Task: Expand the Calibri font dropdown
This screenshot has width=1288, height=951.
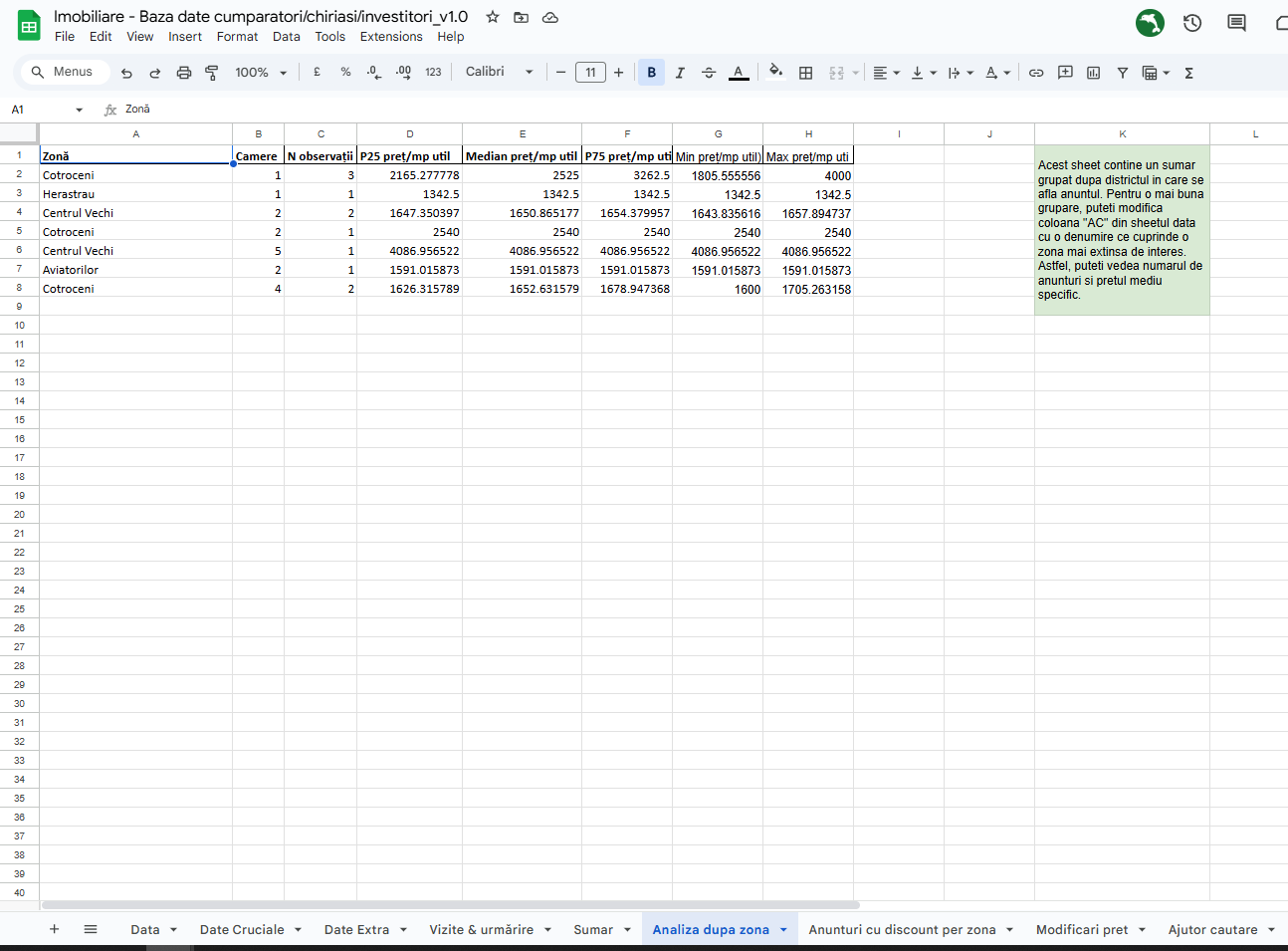Action: coord(500,73)
